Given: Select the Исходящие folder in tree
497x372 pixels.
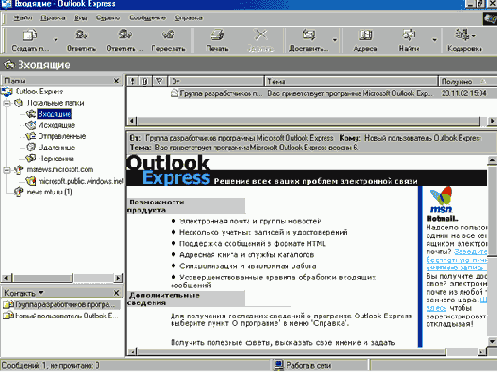Looking at the screenshot, I should pyautogui.click(x=57, y=125).
